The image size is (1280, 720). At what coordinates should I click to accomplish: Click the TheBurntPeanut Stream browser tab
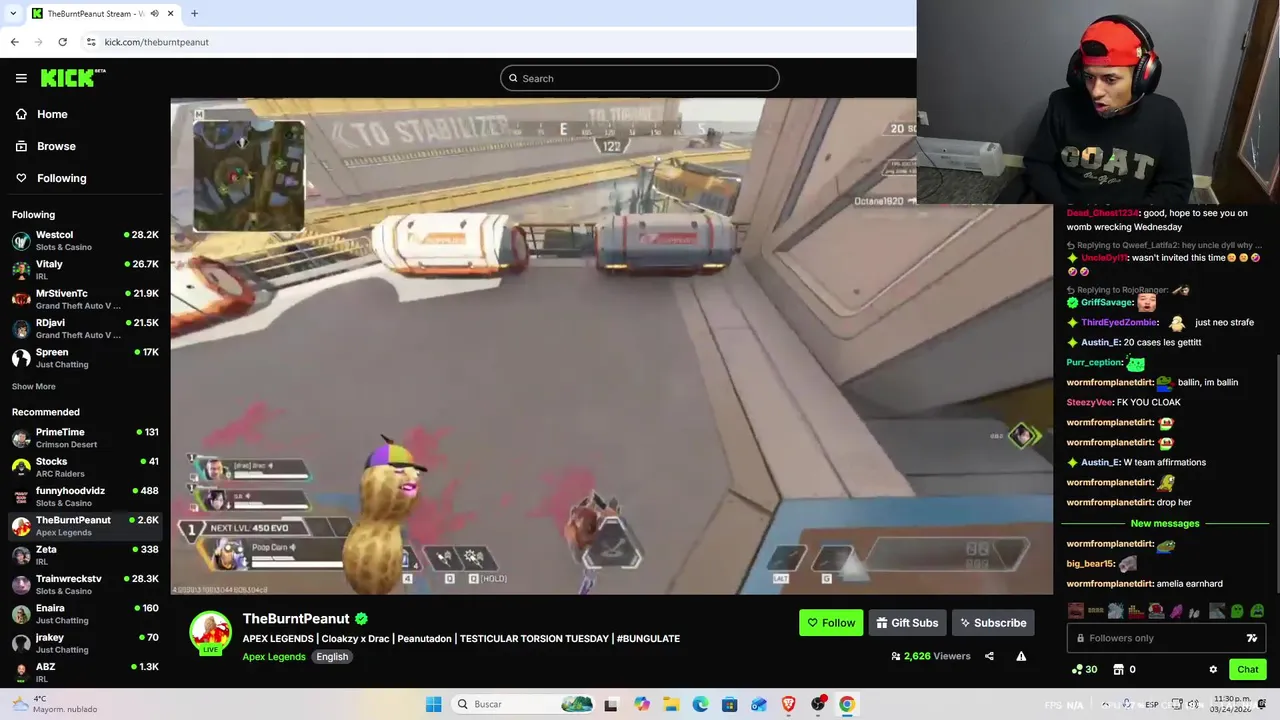click(104, 14)
